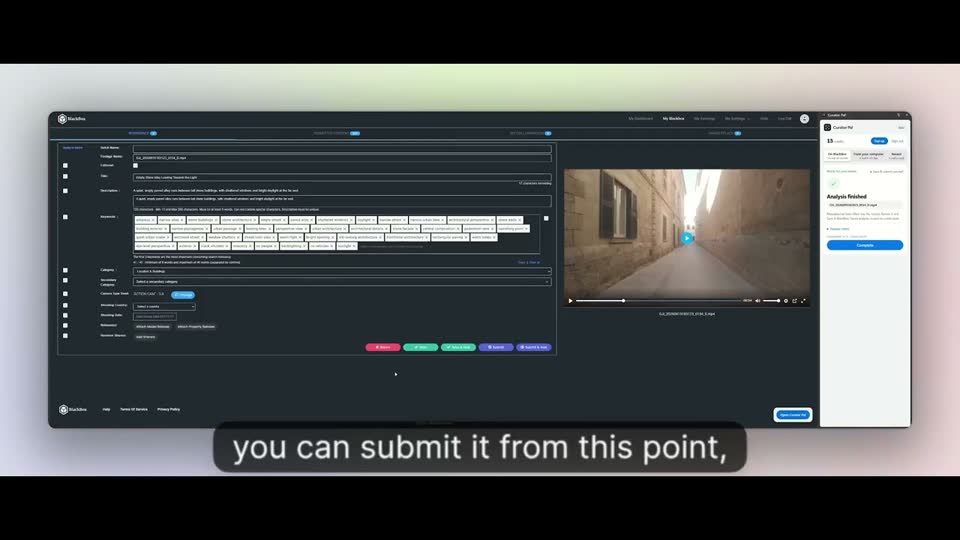Click the Top up button in Curator Pal

[879, 141]
